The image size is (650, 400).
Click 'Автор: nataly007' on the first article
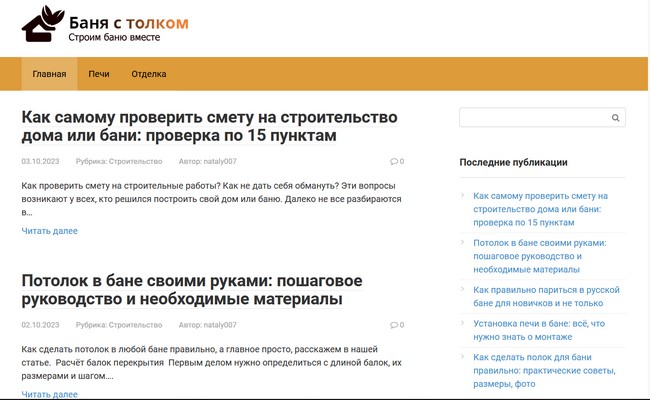208,161
